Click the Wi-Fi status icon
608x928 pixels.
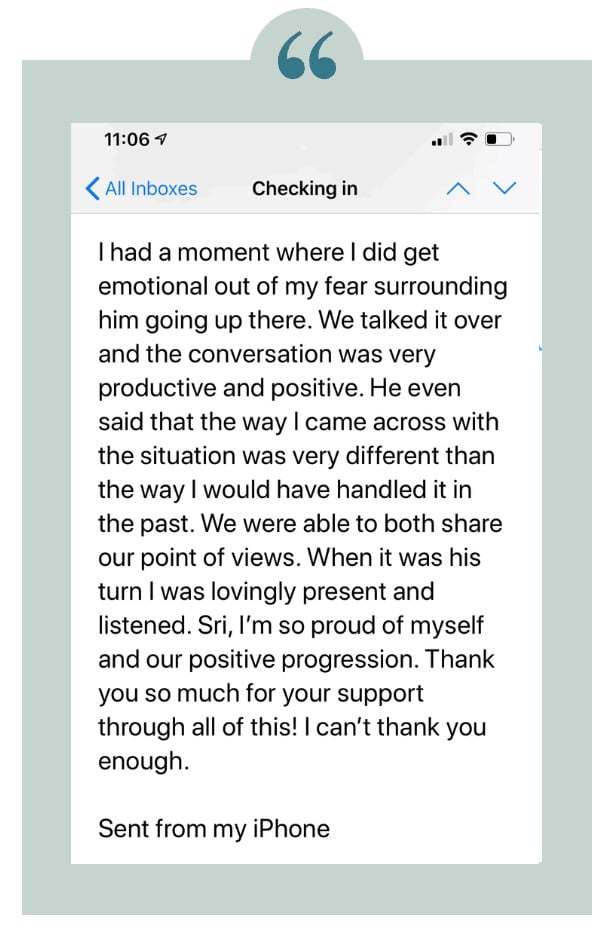pyautogui.click(x=467, y=140)
